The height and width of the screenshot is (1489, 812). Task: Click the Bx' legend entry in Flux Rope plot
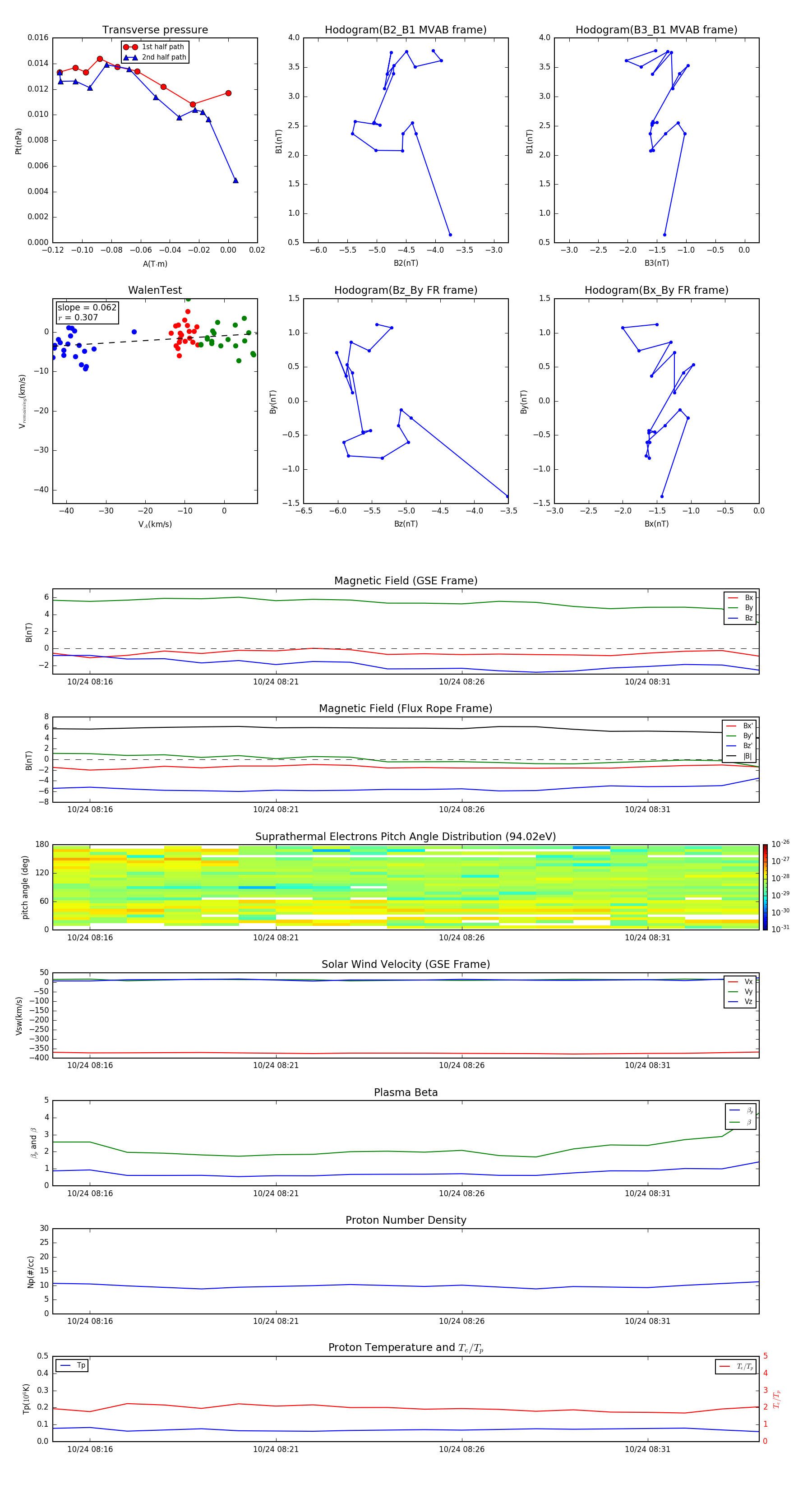click(739, 726)
